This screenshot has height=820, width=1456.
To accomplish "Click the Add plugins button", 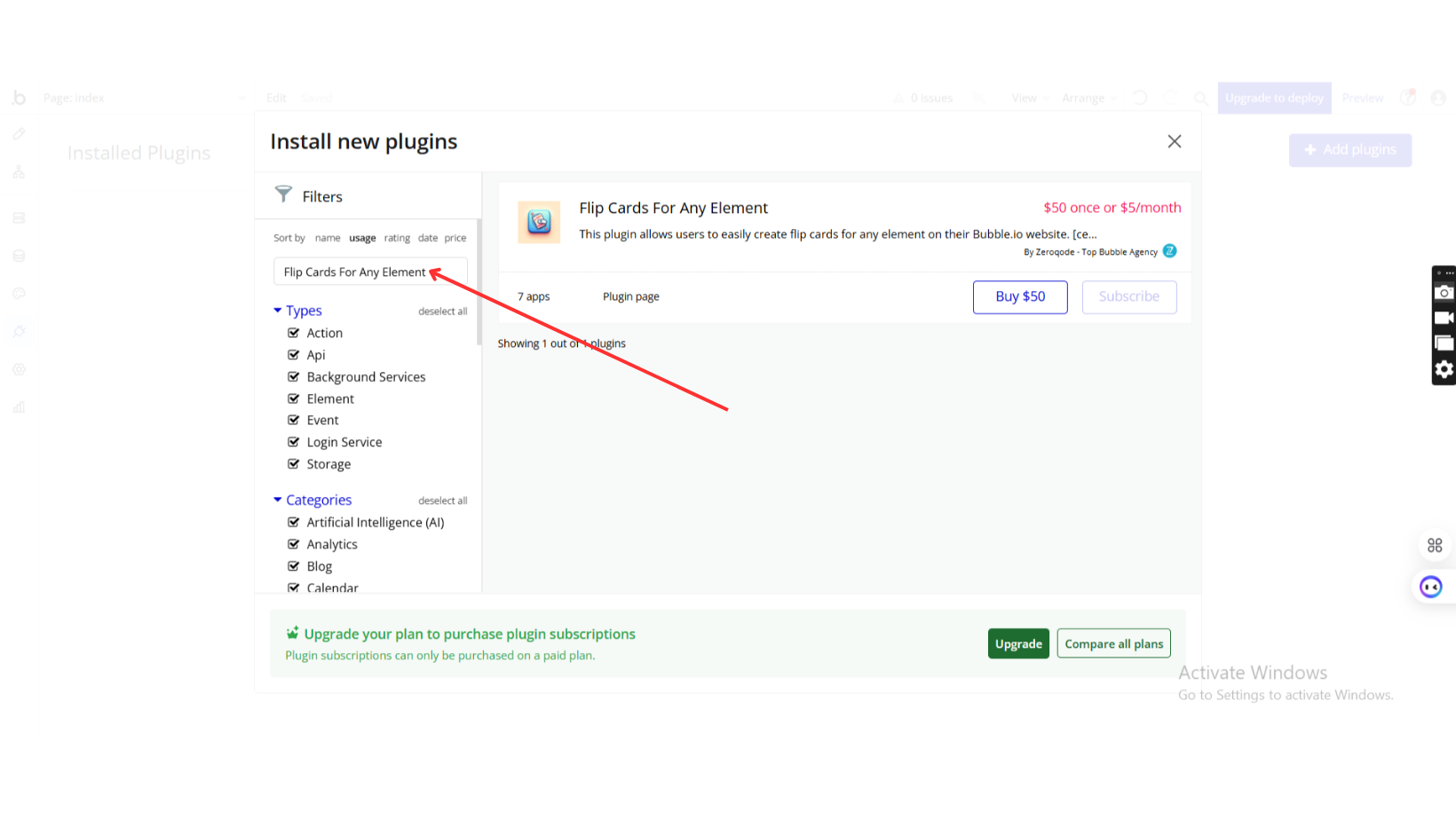I will click(1350, 150).
